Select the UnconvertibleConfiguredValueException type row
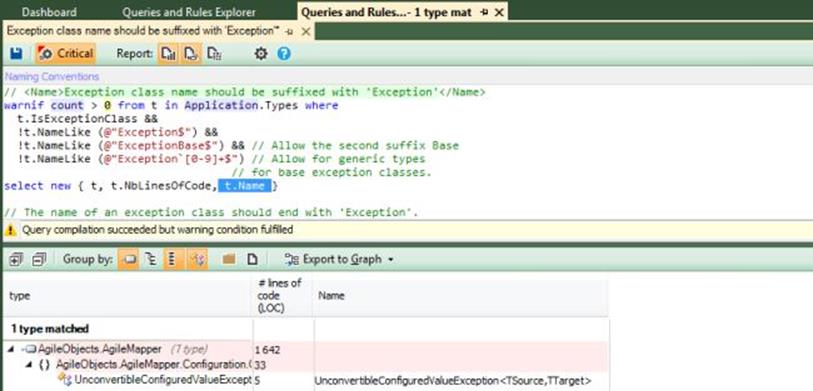 (x=305, y=380)
